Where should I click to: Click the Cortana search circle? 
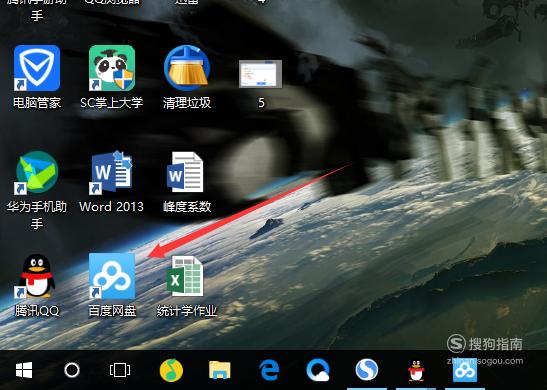72,370
